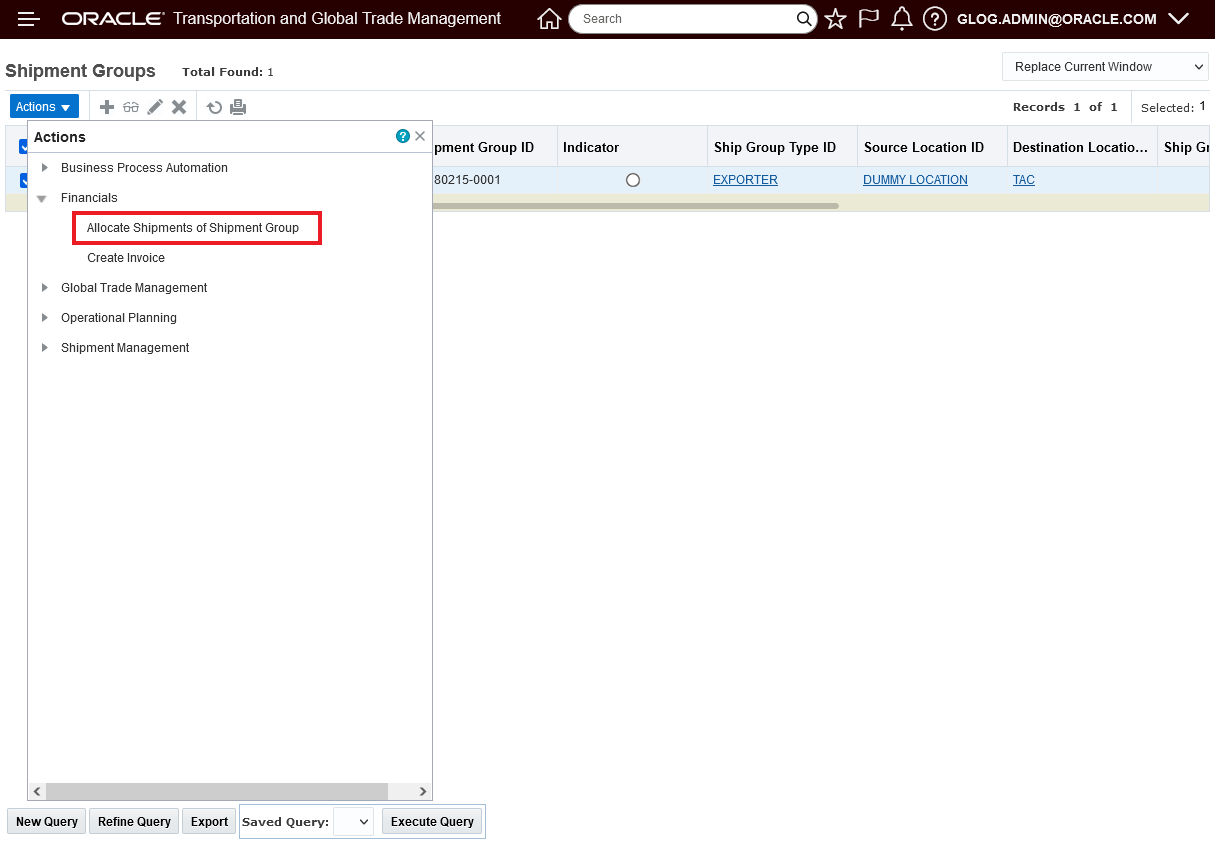
Task: Select Create Invoice action
Action: pyautogui.click(x=126, y=258)
